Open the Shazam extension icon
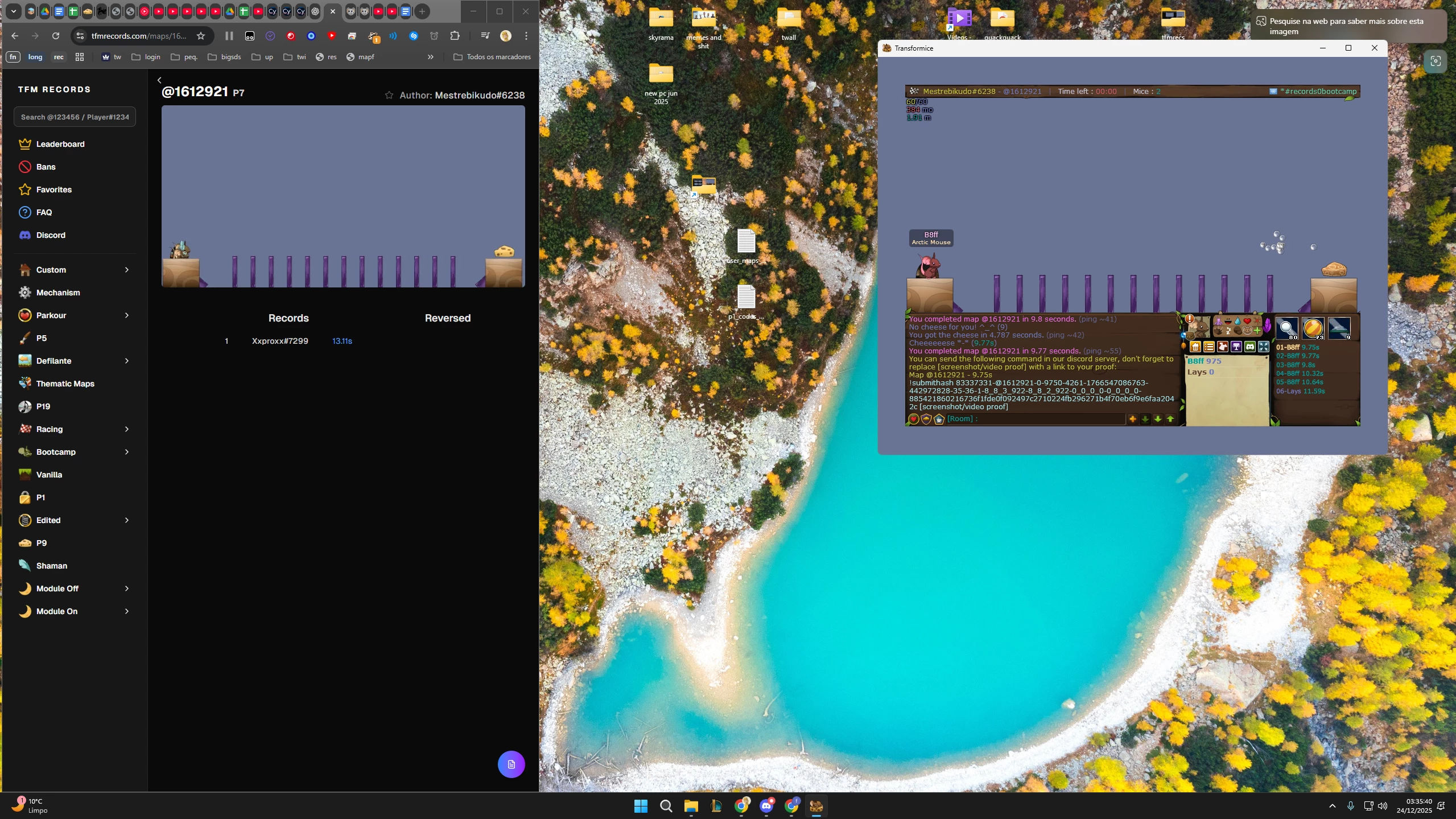Image resolution: width=1456 pixels, height=819 pixels. tap(414, 36)
